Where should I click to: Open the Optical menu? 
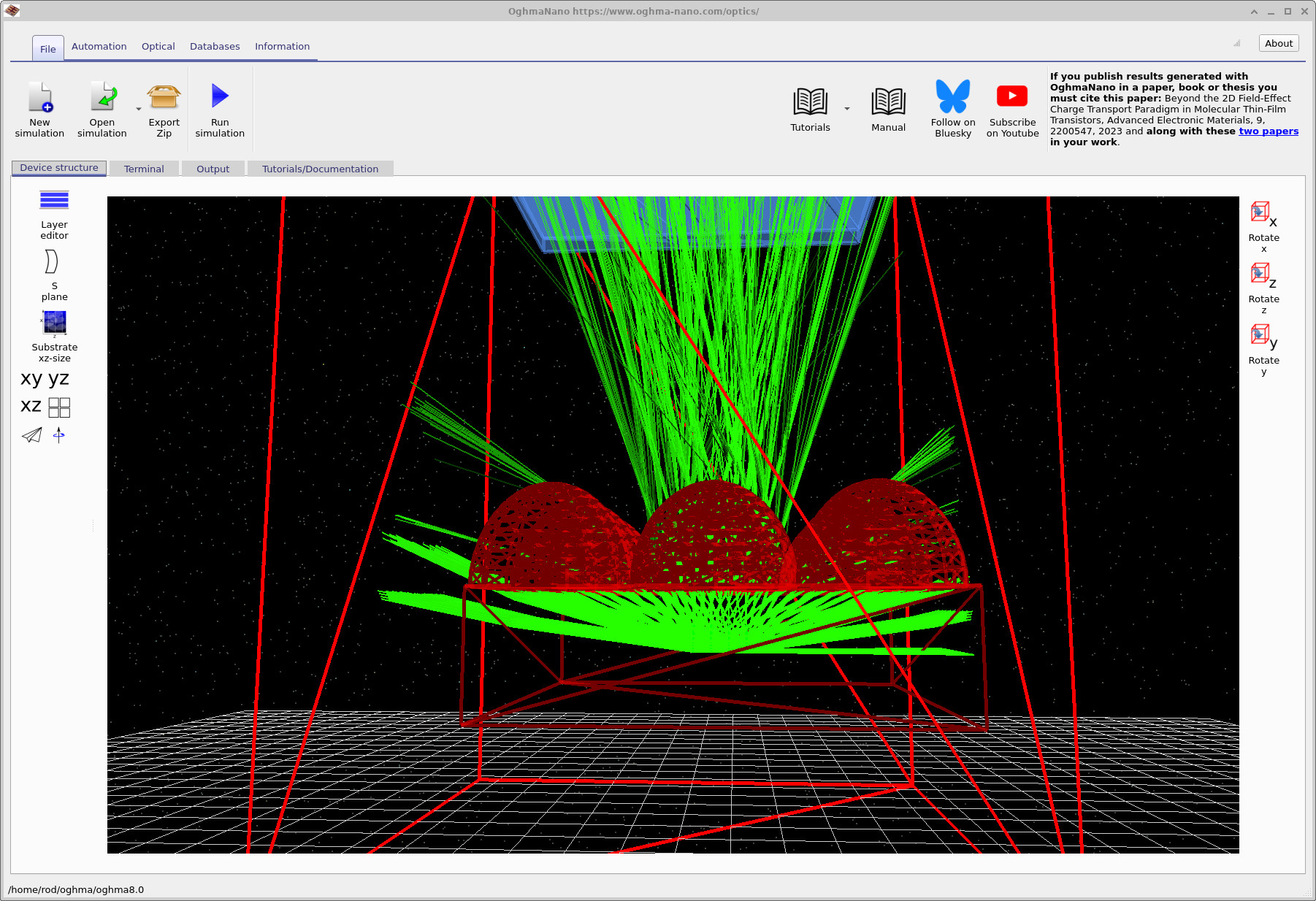[158, 46]
